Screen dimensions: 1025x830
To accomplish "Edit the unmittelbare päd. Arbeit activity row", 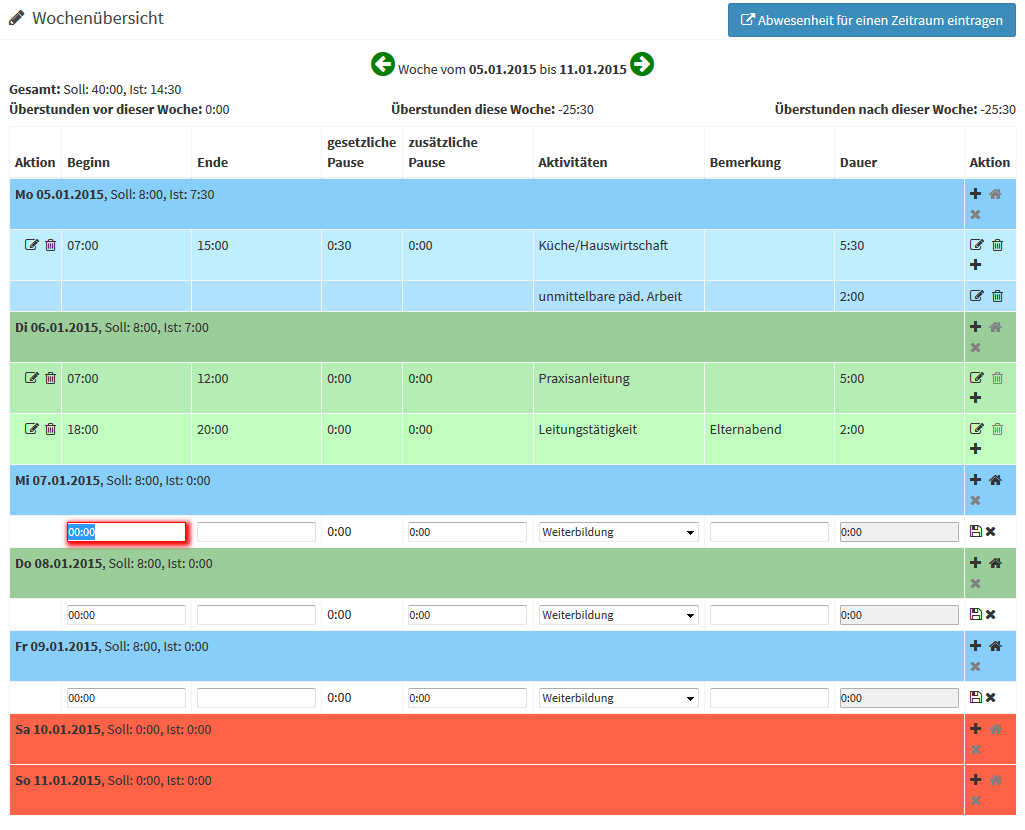I will [977, 296].
